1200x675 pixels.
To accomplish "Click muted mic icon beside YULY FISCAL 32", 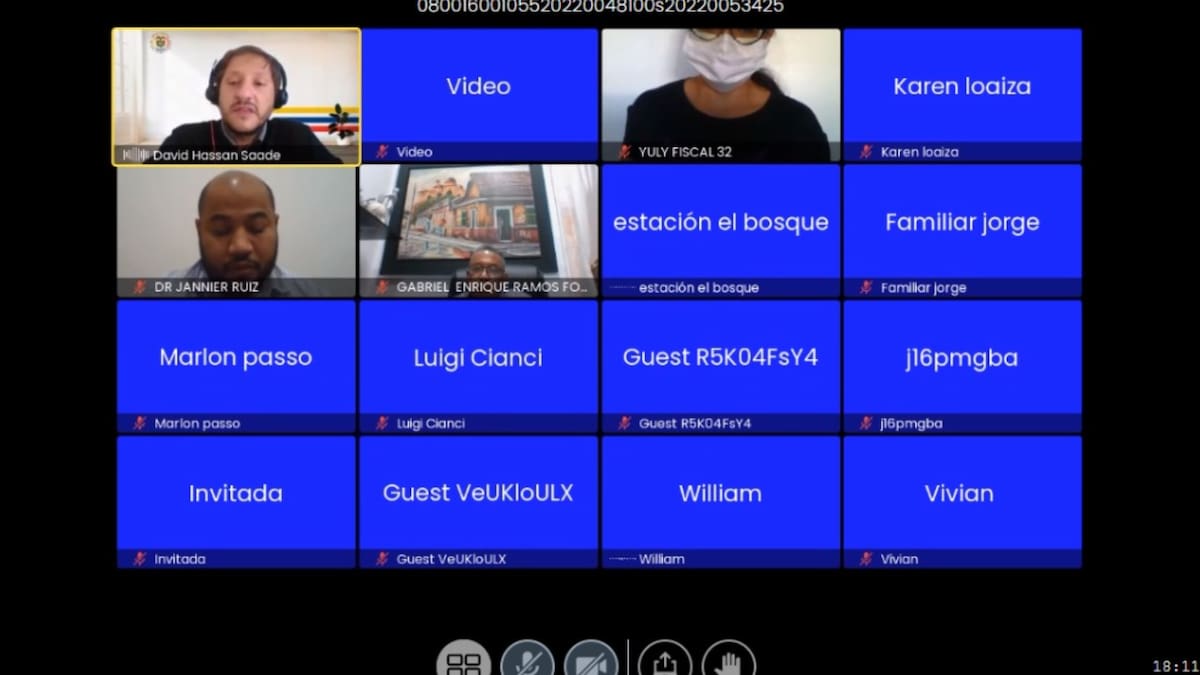I will [x=624, y=152].
